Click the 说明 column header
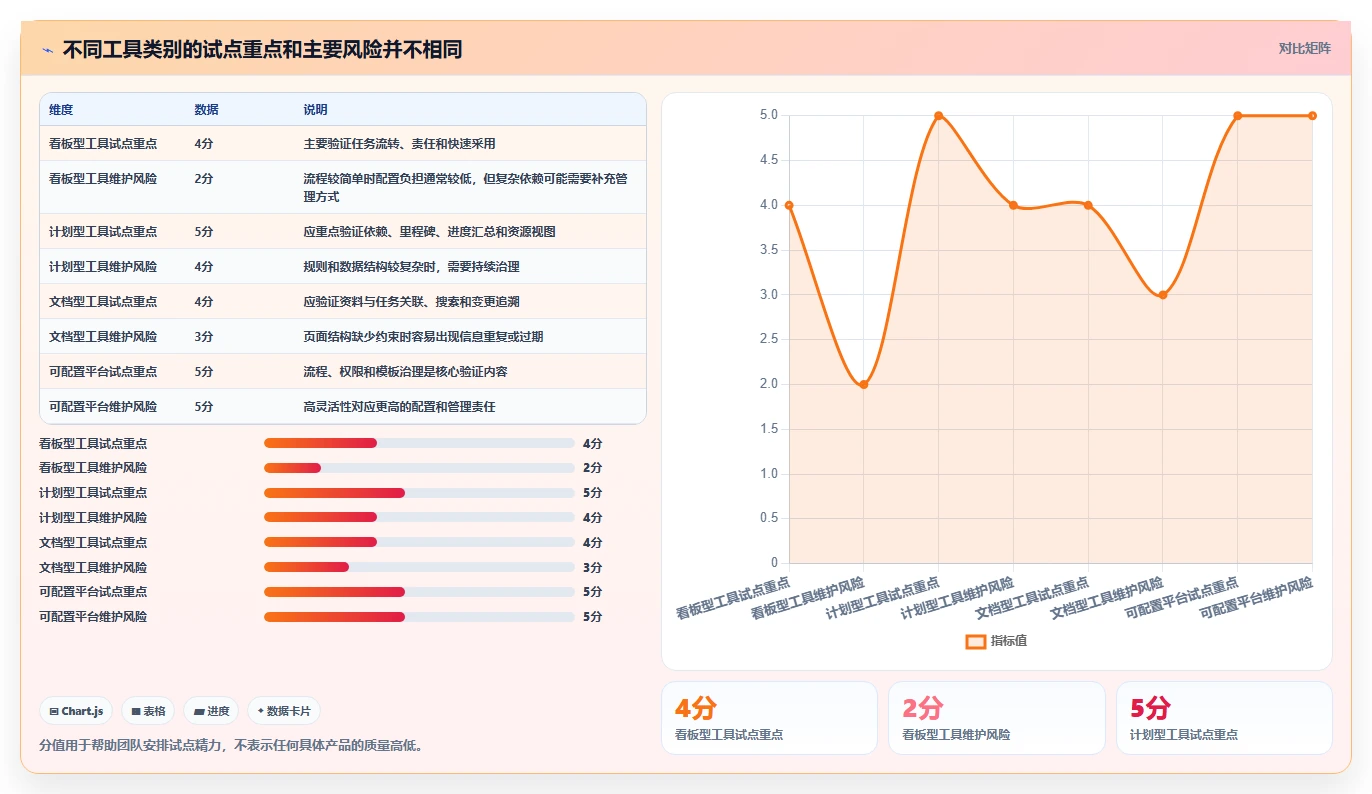The height and width of the screenshot is (794, 1372). 315,110
